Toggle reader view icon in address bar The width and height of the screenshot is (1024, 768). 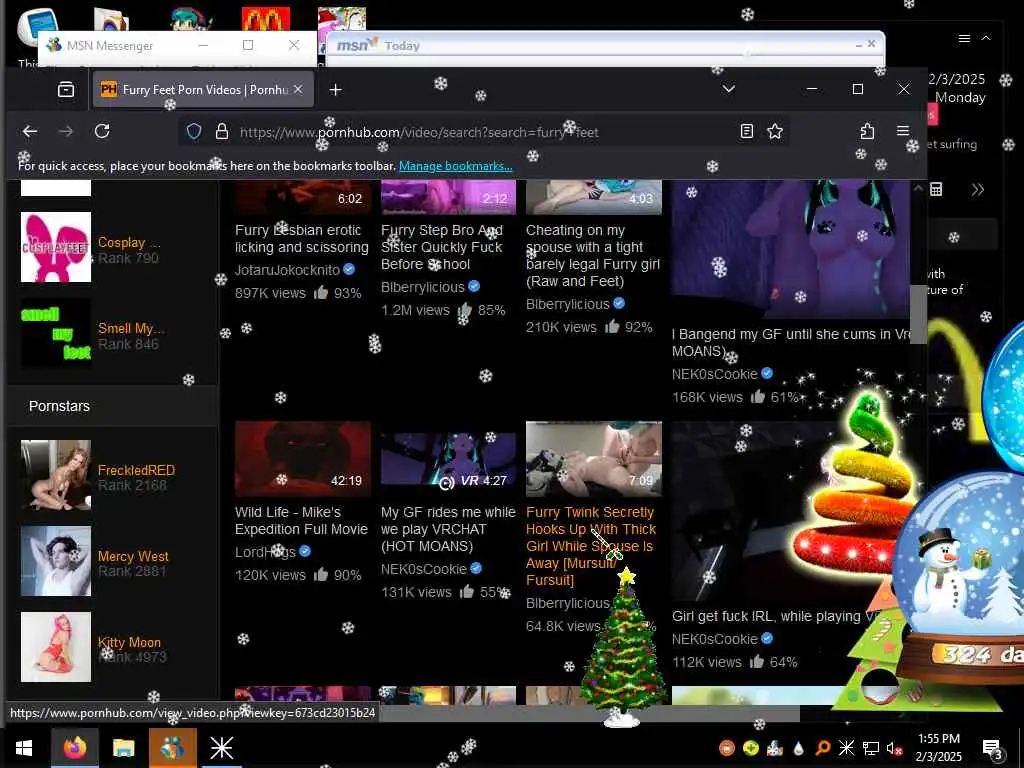[x=746, y=131]
